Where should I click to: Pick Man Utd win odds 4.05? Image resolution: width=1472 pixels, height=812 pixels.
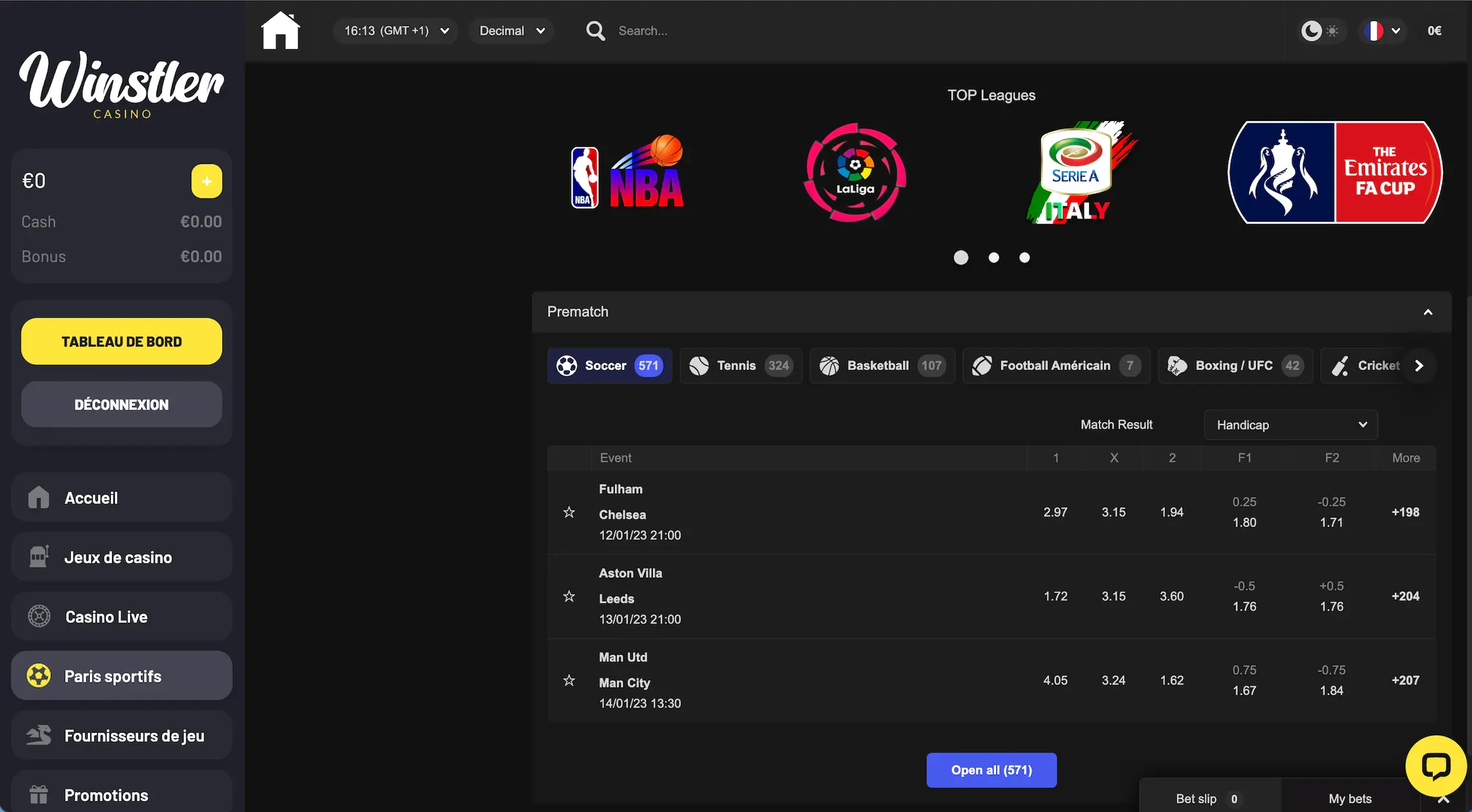point(1056,681)
